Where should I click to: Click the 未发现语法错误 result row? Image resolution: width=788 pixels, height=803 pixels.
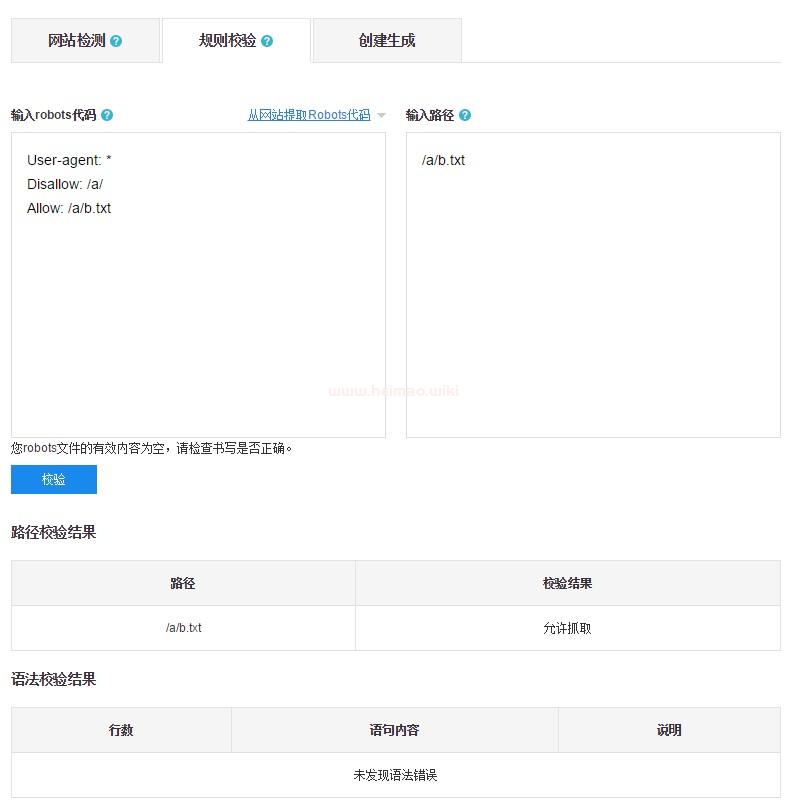pyautogui.click(x=395, y=775)
